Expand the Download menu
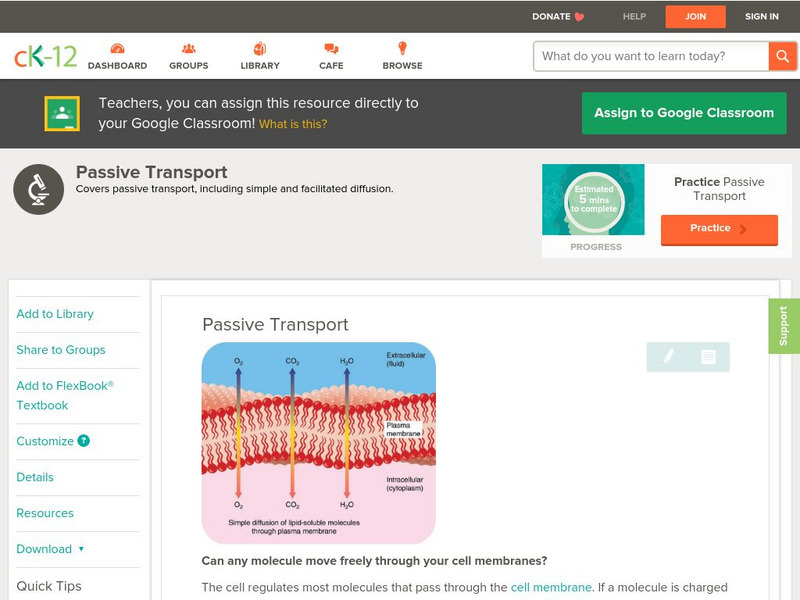This screenshot has width=800, height=600. click(x=44, y=549)
